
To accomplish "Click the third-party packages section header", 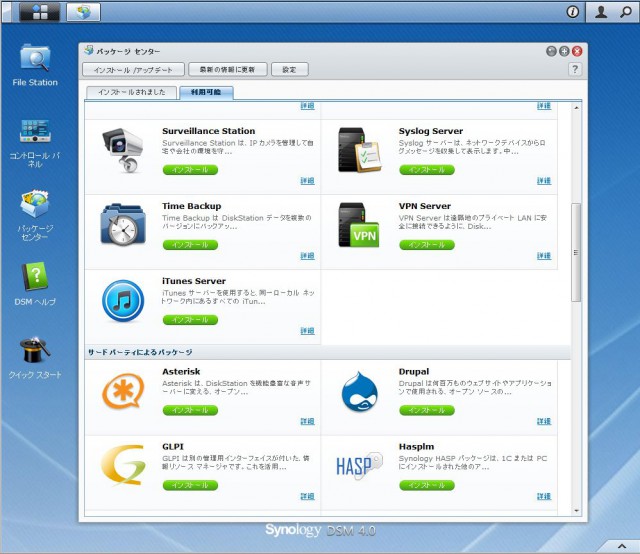I will point(327,352).
